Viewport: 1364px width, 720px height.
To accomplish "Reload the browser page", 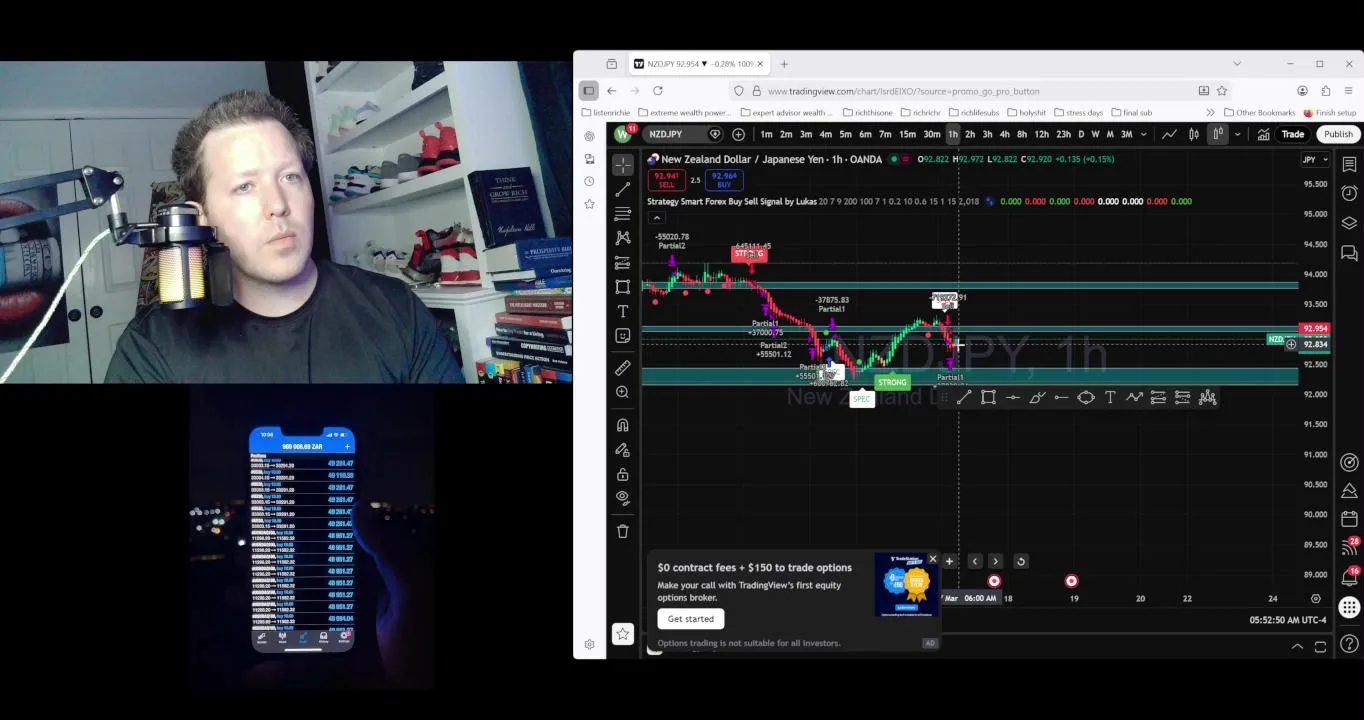I will click(x=658, y=91).
